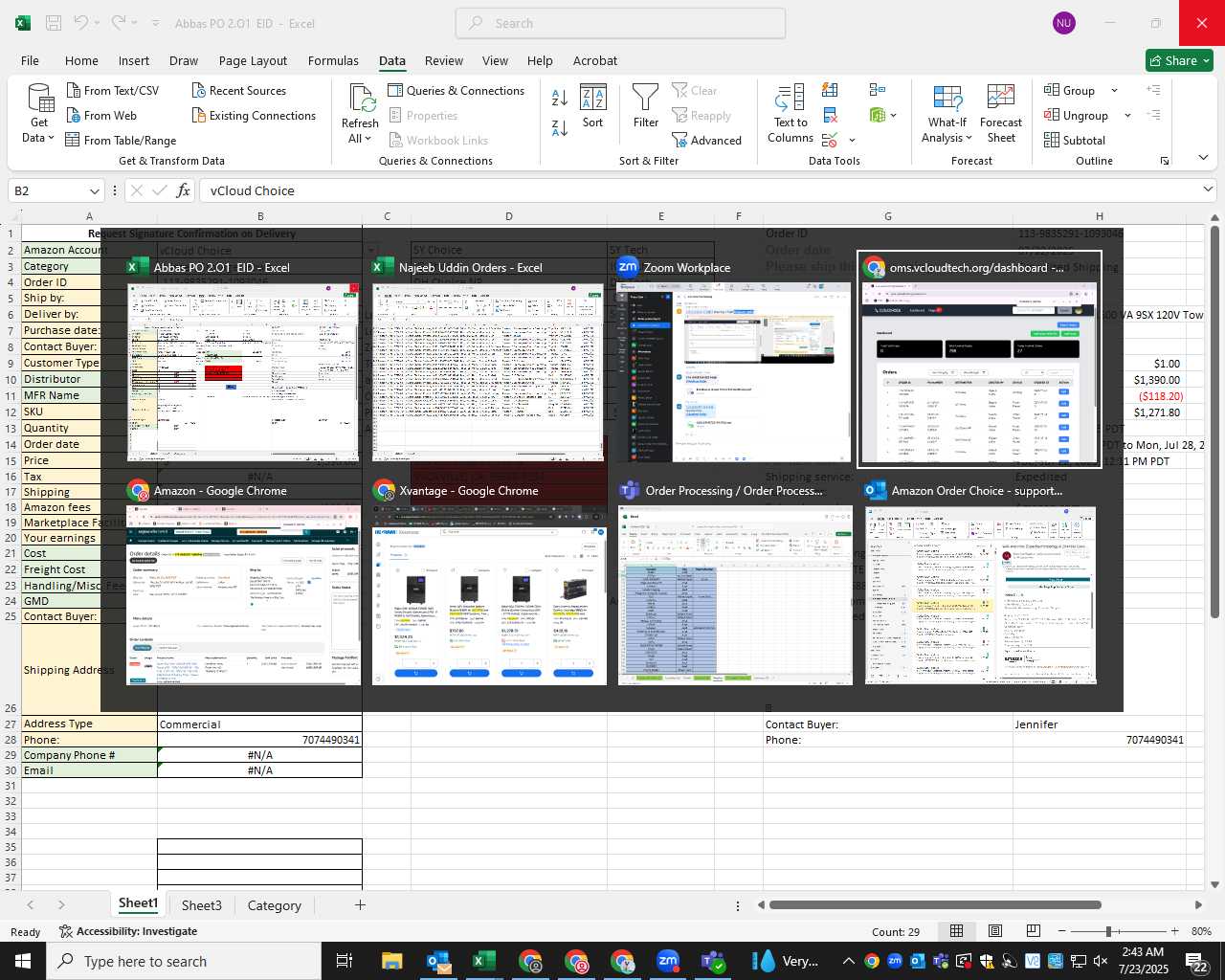Switch to Xvantage Google Chrome thumbnail
This screenshot has height=980, width=1225.
point(489,584)
